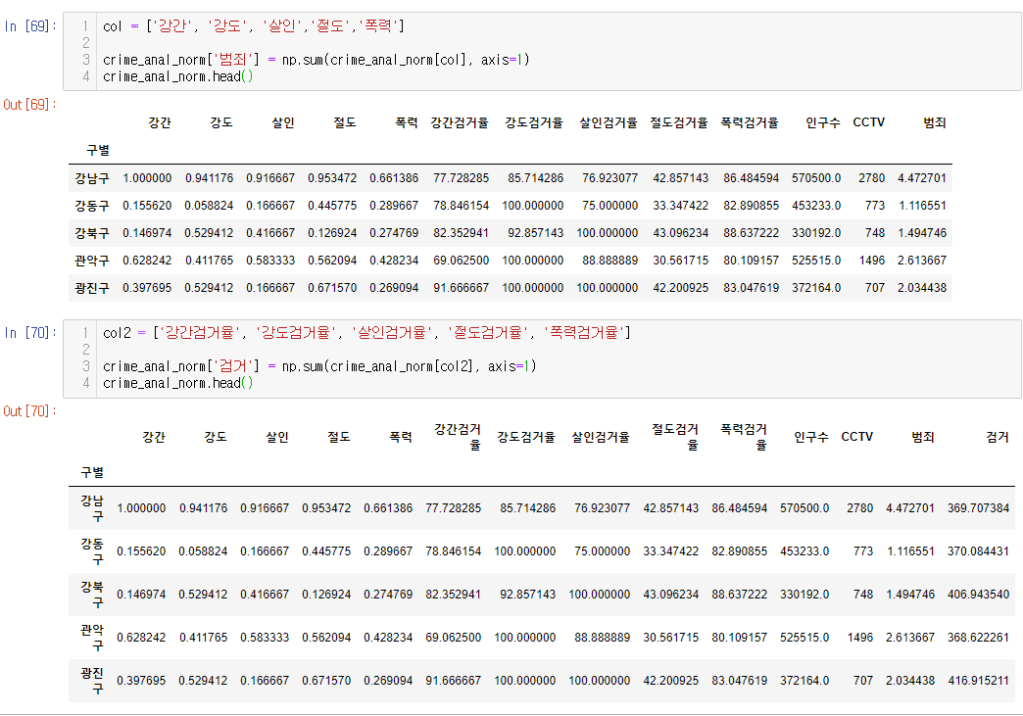
Task: Collapse output by clicking Out[69] prompt
Action: pos(29,104)
